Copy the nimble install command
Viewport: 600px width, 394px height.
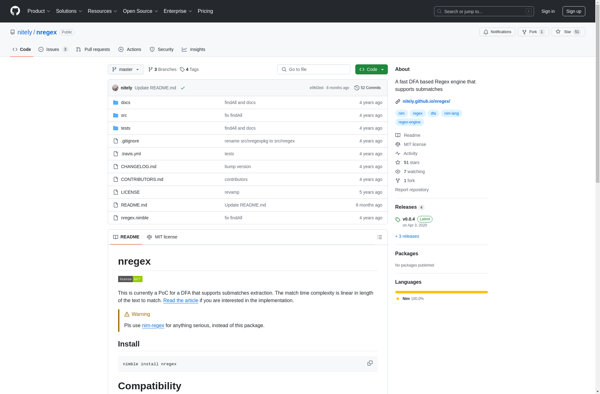click(x=370, y=363)
